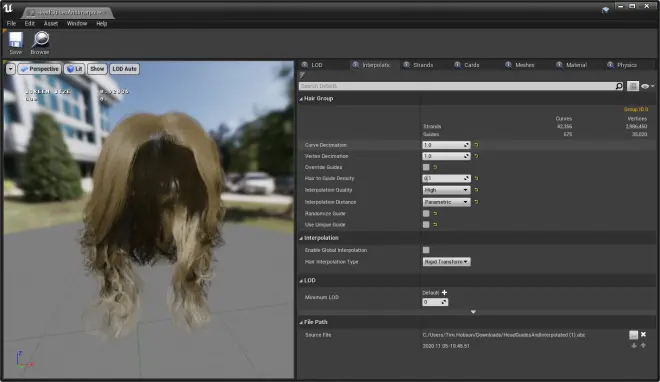This screenshot has width=660, height=382.
Task: Open Interpolation Quality High dropdown
Action: click(446, 190)
